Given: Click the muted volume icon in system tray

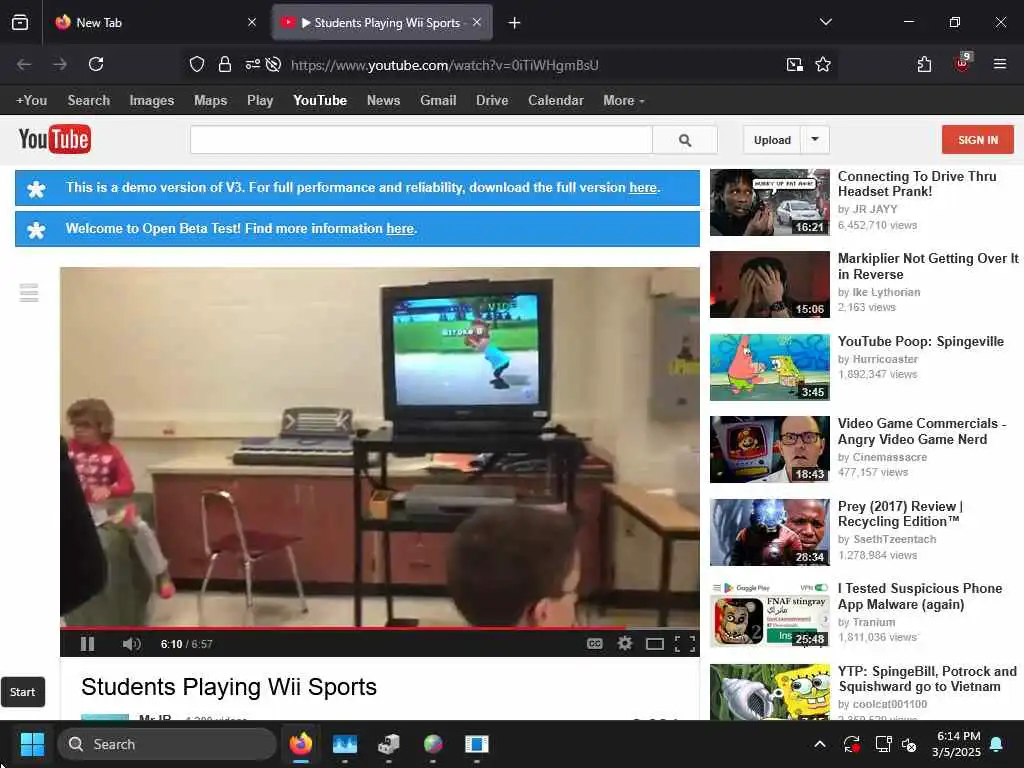Looking at the screenshot, I should (908, 744).
